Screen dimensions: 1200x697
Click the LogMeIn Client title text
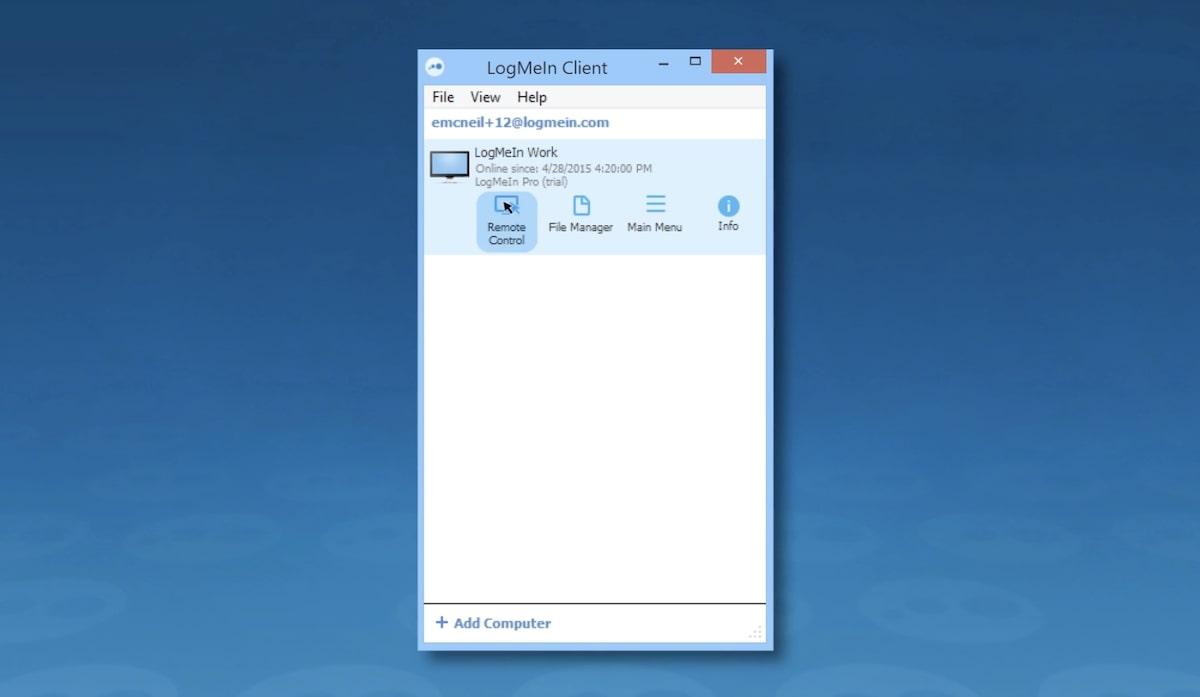(x=547, y=68)
